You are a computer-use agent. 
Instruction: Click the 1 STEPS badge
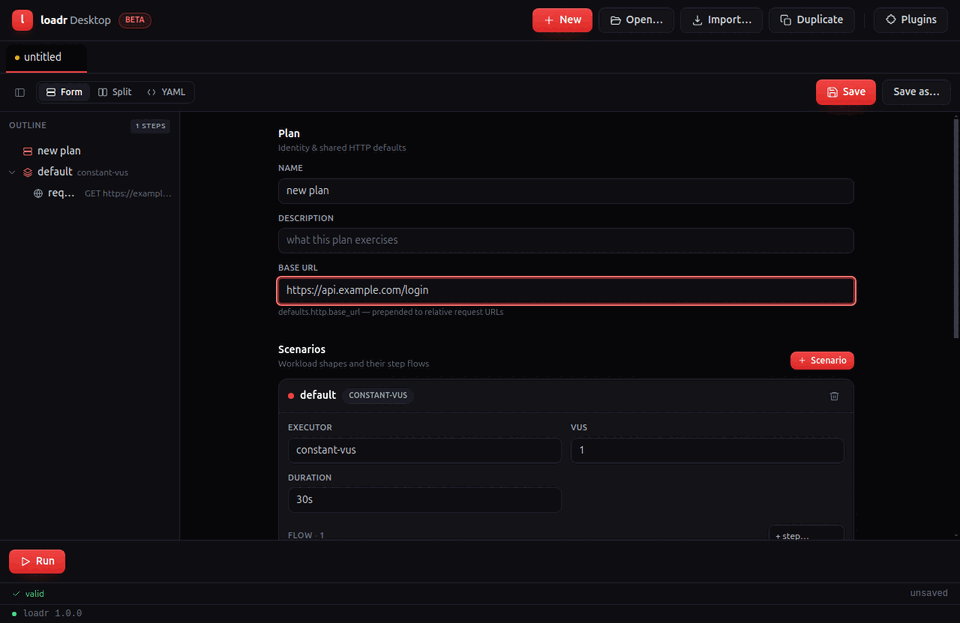(x=150, y=126)
